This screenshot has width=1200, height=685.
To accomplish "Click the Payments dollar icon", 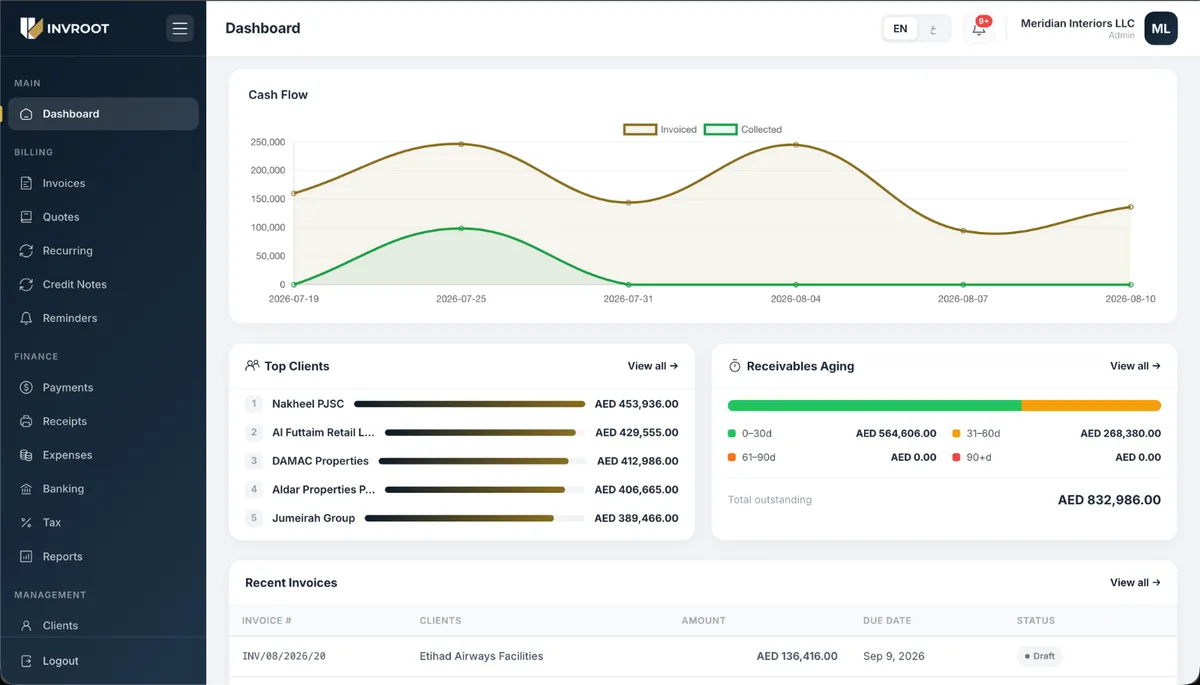I will point(26,387).
